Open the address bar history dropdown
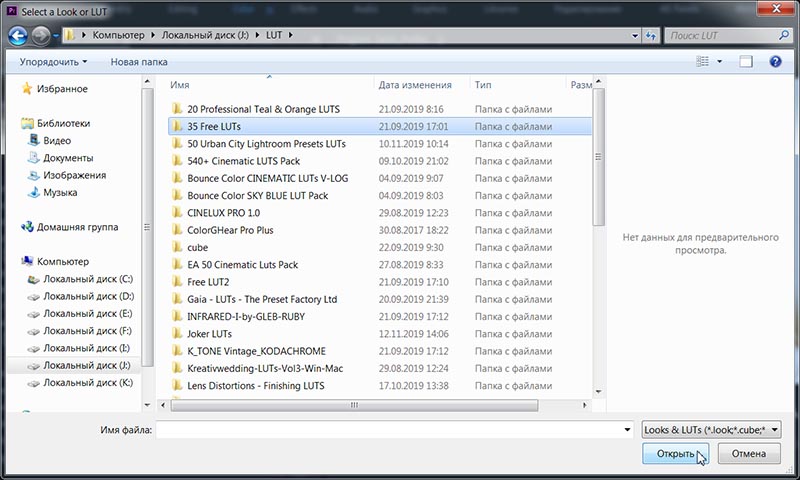This screenshot has width=800, height=480. coord(635,35)
